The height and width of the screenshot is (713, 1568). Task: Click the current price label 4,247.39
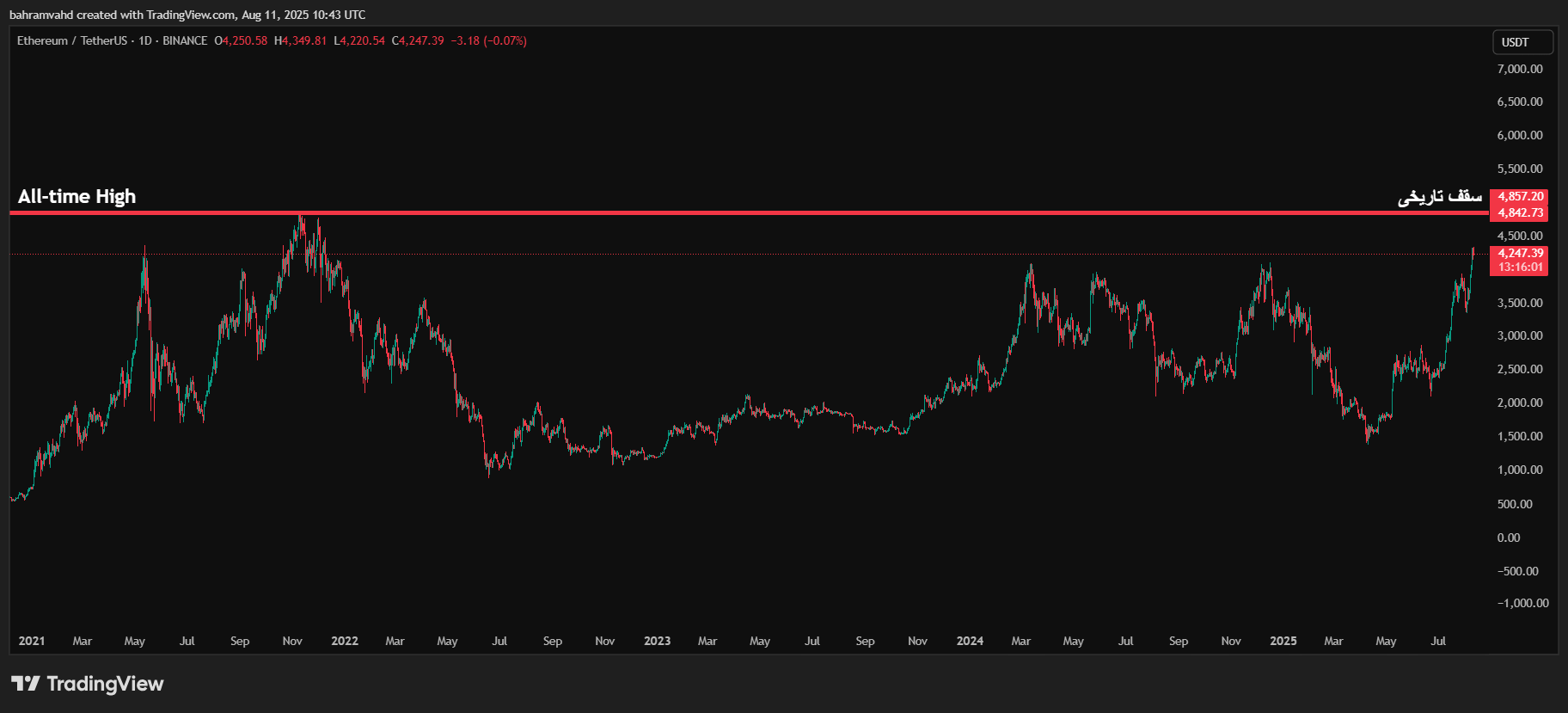[1520, 253]
